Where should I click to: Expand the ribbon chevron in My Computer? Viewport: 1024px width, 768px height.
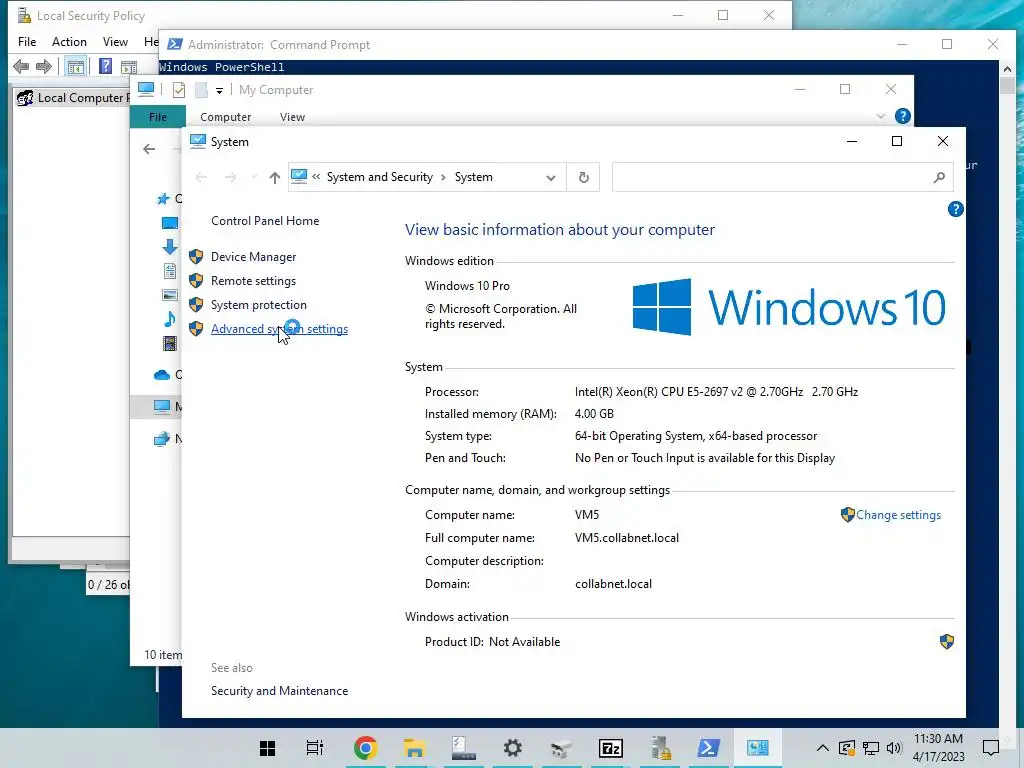[x=880, y=116]
